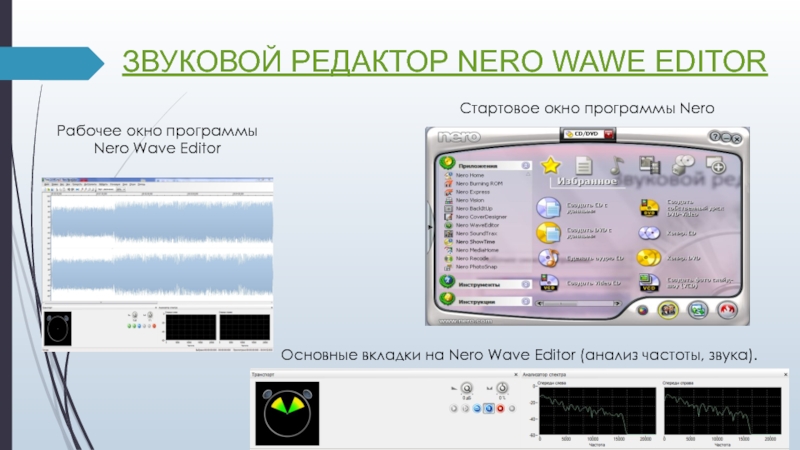Minimize the Nero StartSmart window
This screenshot has width=800, height=450.
(726, 138)
